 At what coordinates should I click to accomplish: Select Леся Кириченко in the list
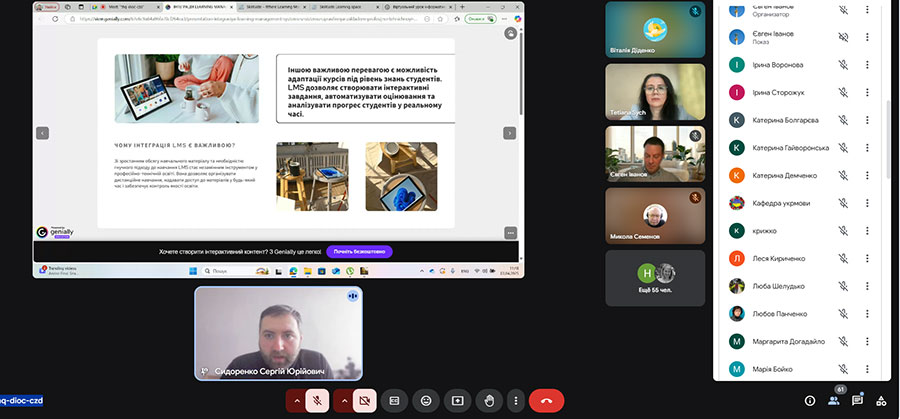(801, 258)
